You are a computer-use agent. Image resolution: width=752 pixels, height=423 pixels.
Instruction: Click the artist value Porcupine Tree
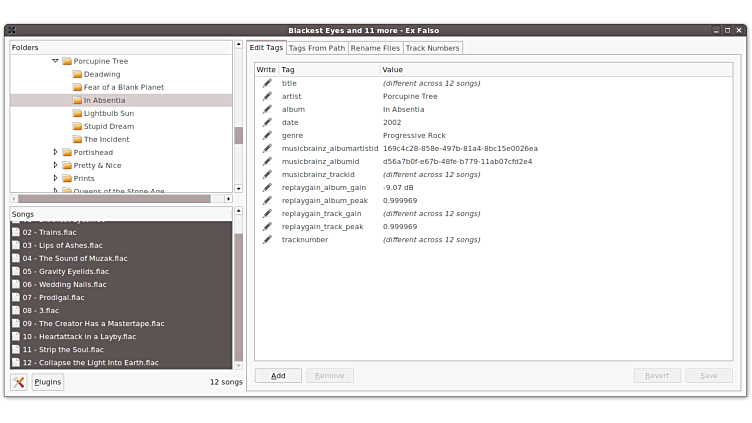(410, 96)
